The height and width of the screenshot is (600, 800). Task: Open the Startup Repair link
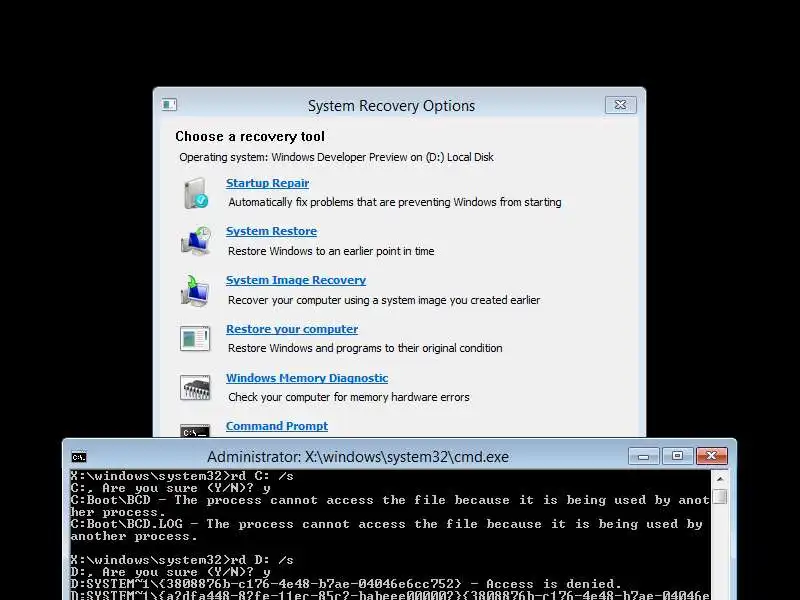click(267, 183)
